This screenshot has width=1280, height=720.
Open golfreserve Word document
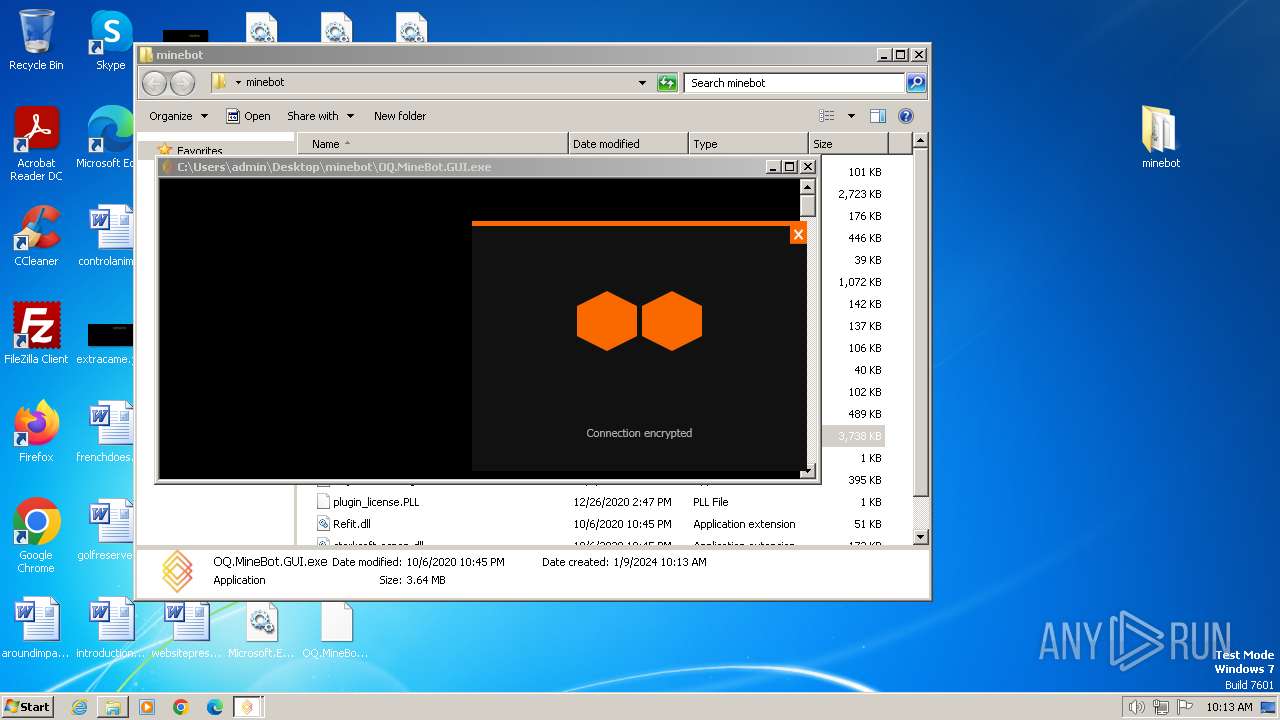point(108,530)
